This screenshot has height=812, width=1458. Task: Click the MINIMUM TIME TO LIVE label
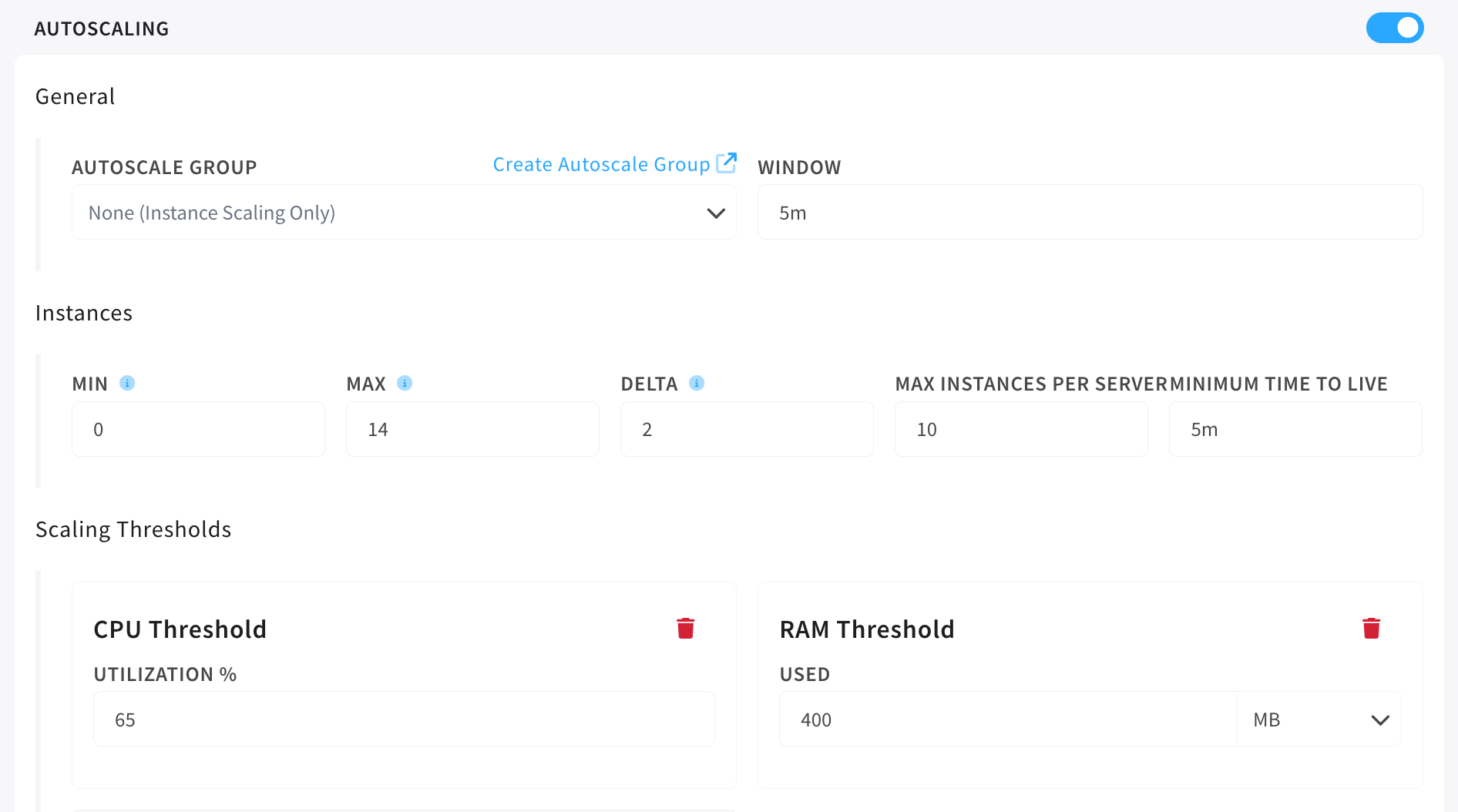(1278, 384)
